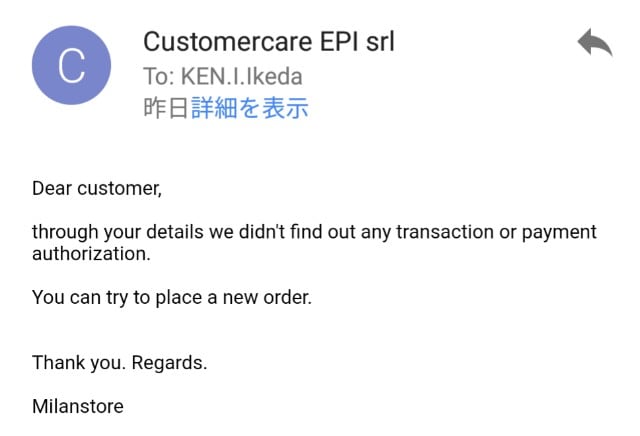Screen dimensions: 640x436
Task: Tap the reply arrow icon
Action: point(594,42)
